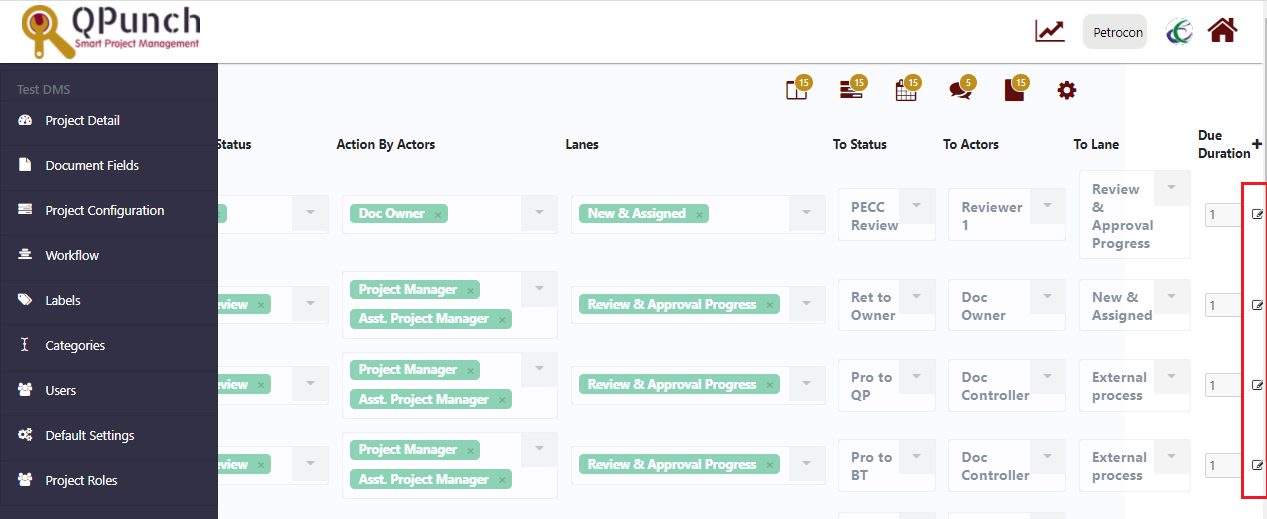Open the calendar view icon
1267x519 pixels.
907,89
